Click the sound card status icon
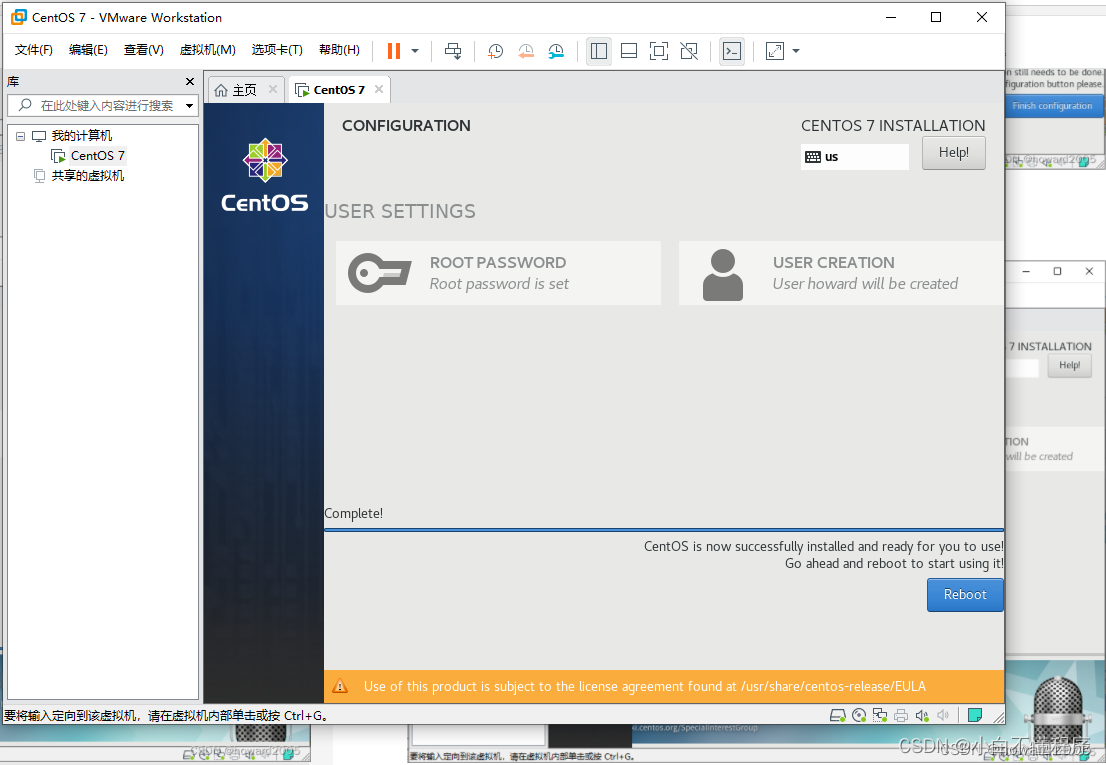 [x=922, y=716]
